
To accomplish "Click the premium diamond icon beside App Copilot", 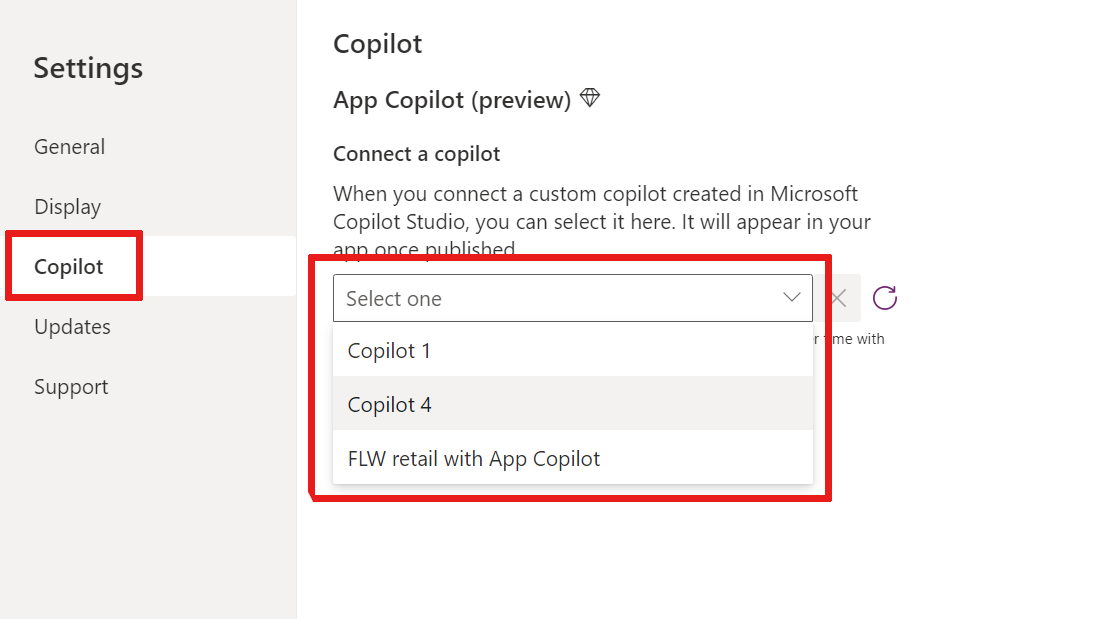I will (590, 98).
